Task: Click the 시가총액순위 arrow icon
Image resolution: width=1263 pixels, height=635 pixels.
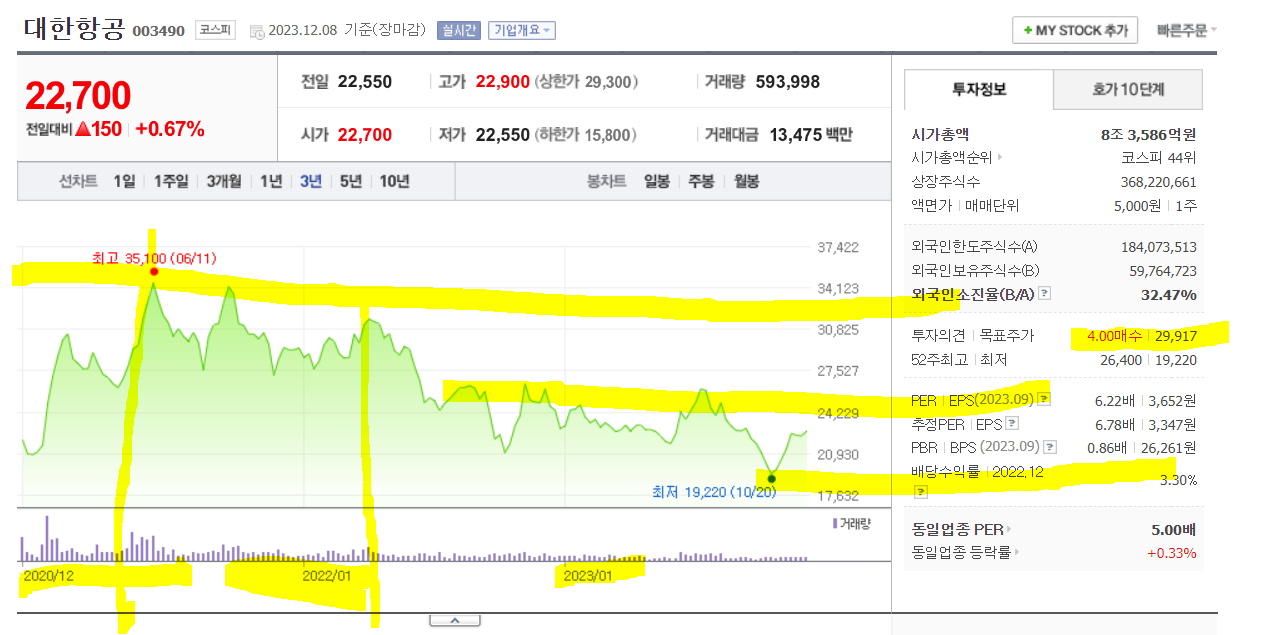Action: [x=1000, y=158]
